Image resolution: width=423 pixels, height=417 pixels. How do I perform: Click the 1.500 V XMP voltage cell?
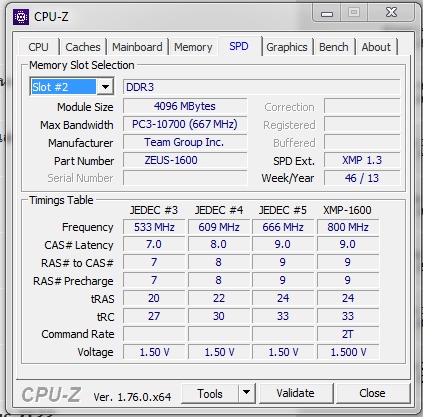[x=348, y=352]
